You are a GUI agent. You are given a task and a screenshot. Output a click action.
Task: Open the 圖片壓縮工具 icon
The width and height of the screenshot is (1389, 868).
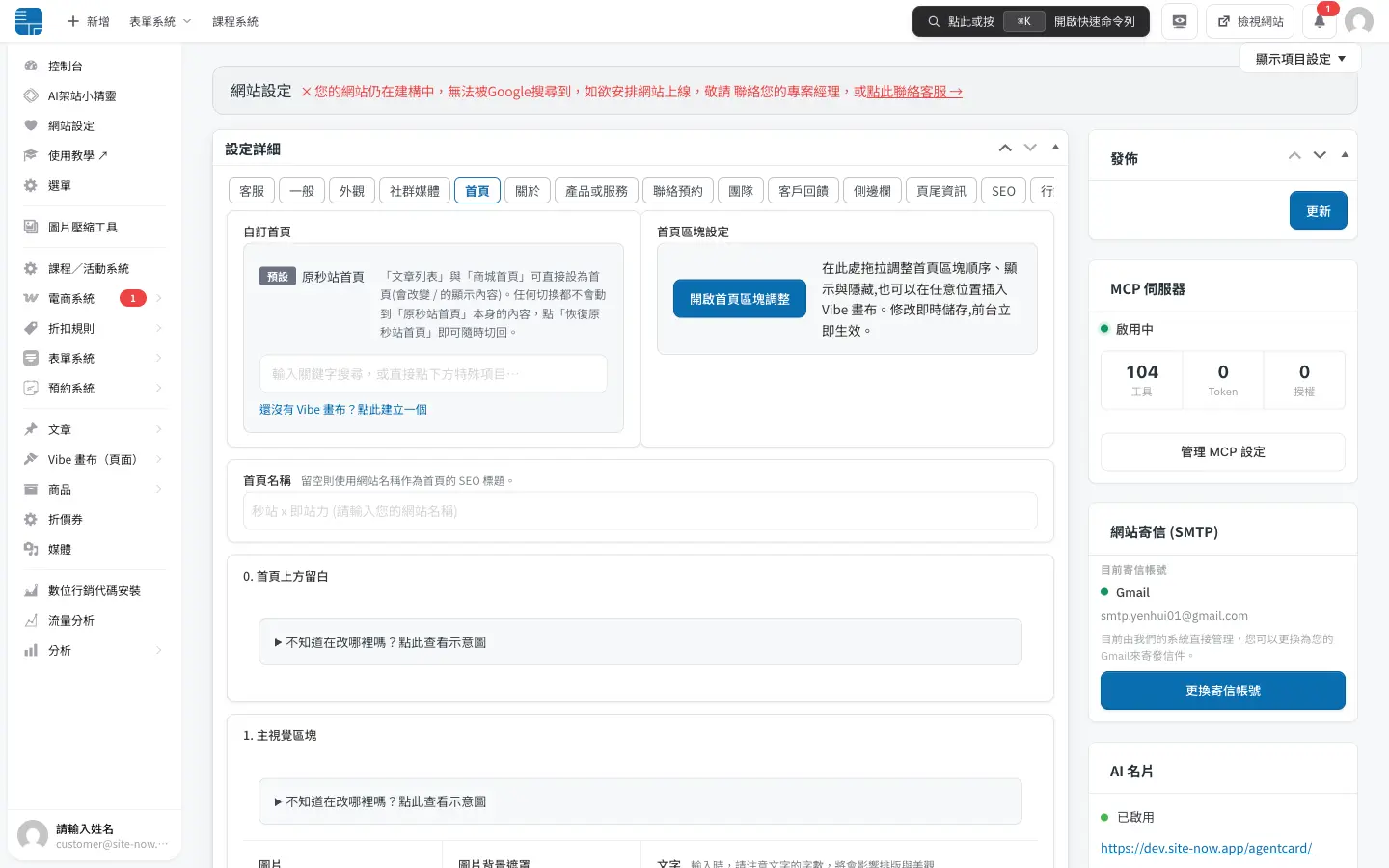[x=31, y=227]
